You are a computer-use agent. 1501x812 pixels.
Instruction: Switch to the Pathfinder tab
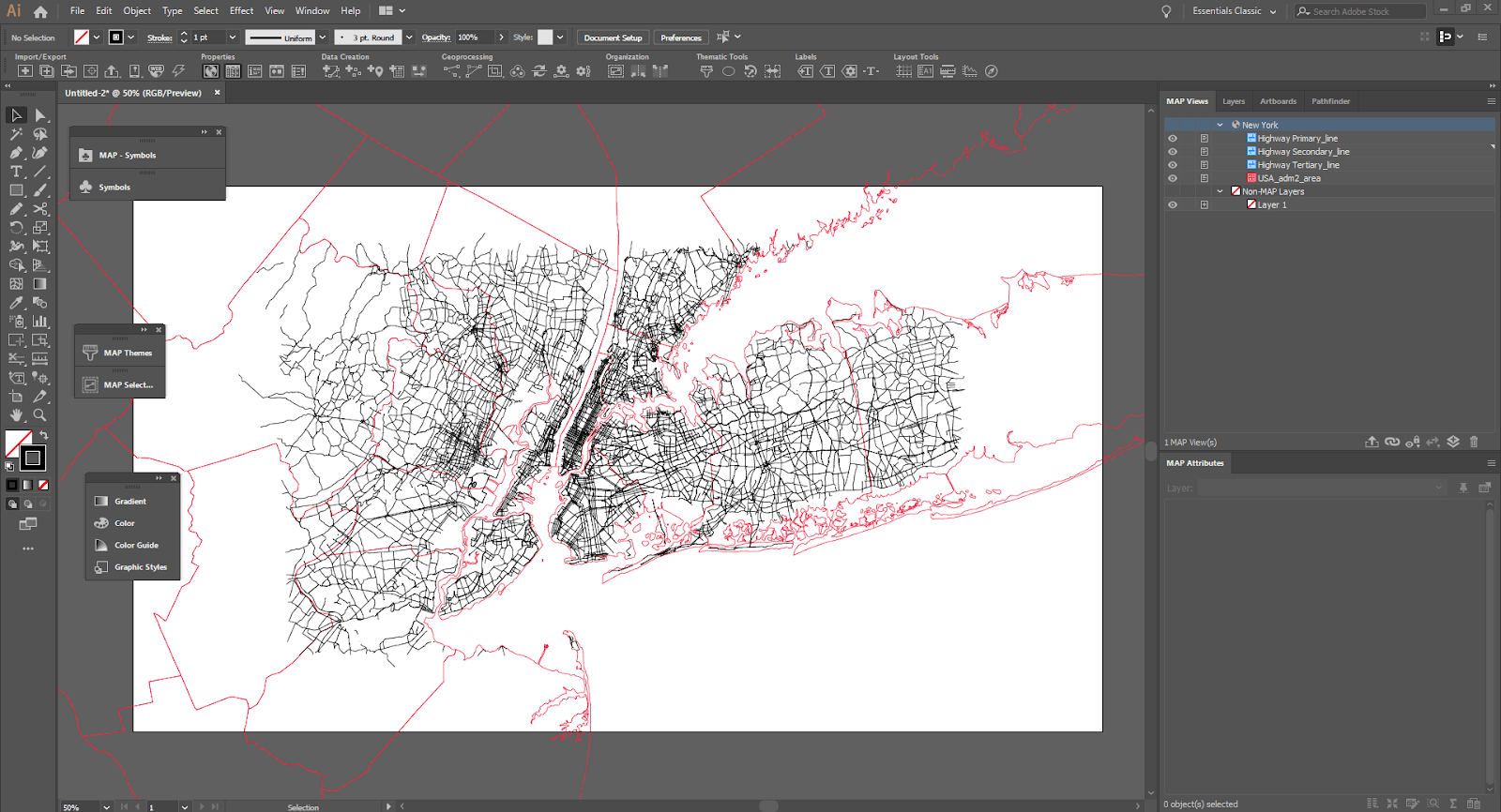pos(1330,101)
